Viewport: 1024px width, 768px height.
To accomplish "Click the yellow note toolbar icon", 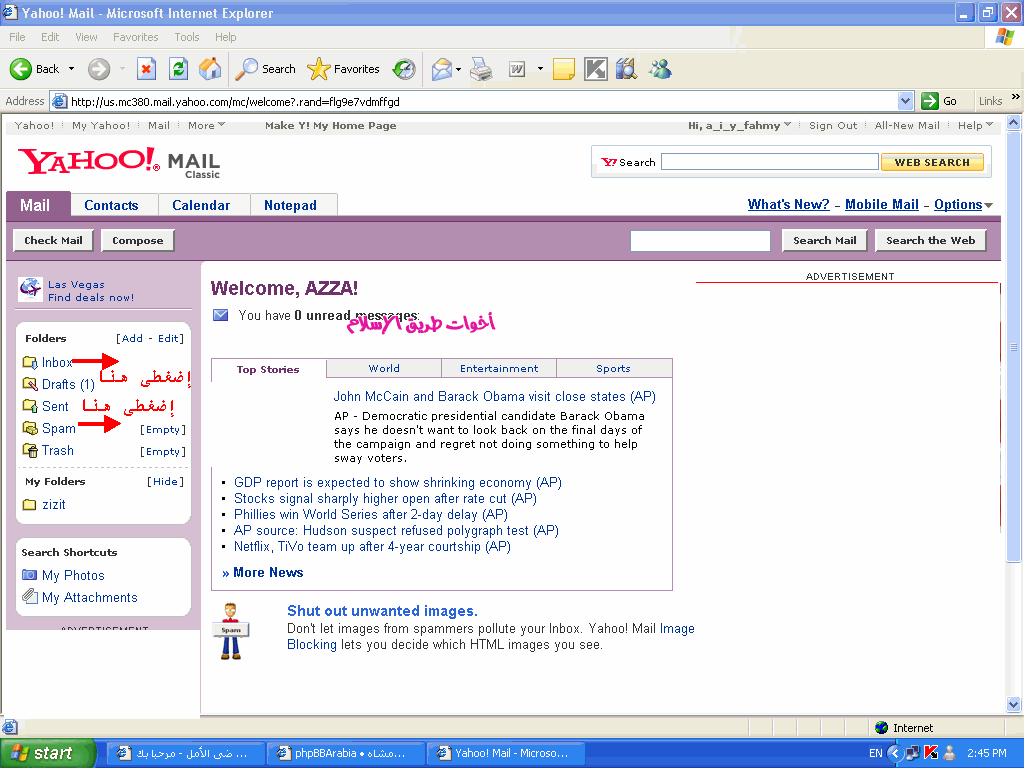I will point(564,69).
